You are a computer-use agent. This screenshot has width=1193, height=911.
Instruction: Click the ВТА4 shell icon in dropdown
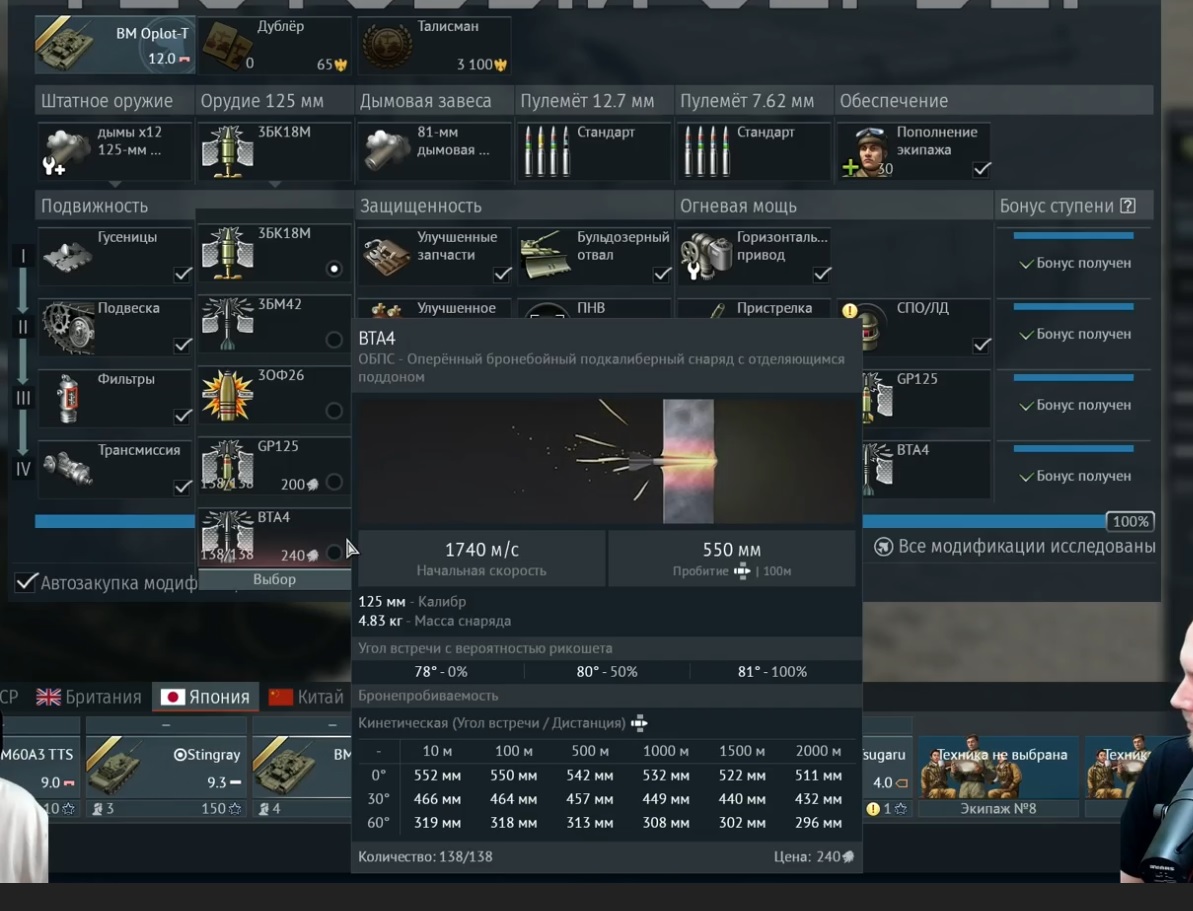pyautogui.click(x=227, y=537)
